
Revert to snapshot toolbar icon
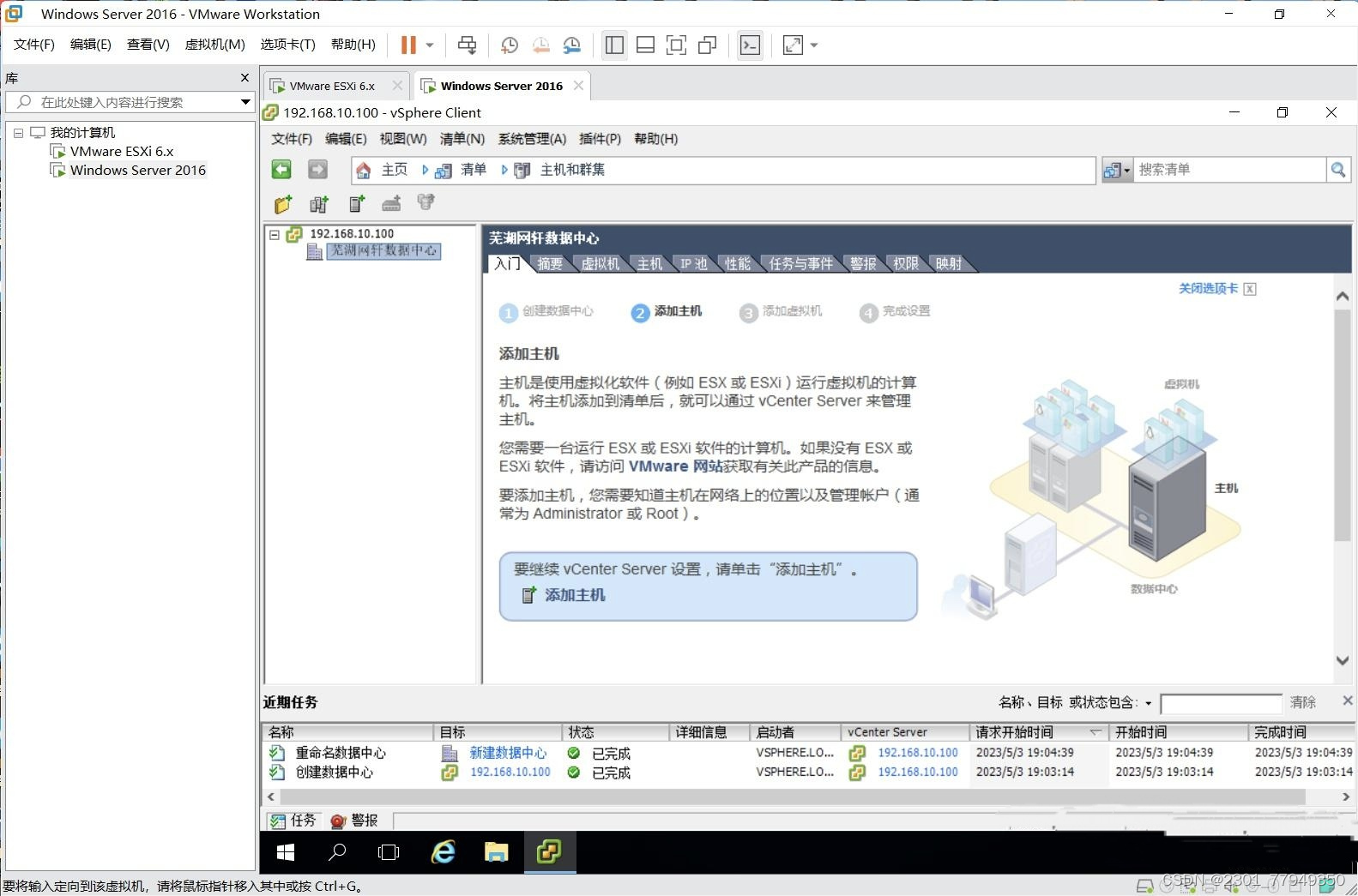(x=540, y=45)
